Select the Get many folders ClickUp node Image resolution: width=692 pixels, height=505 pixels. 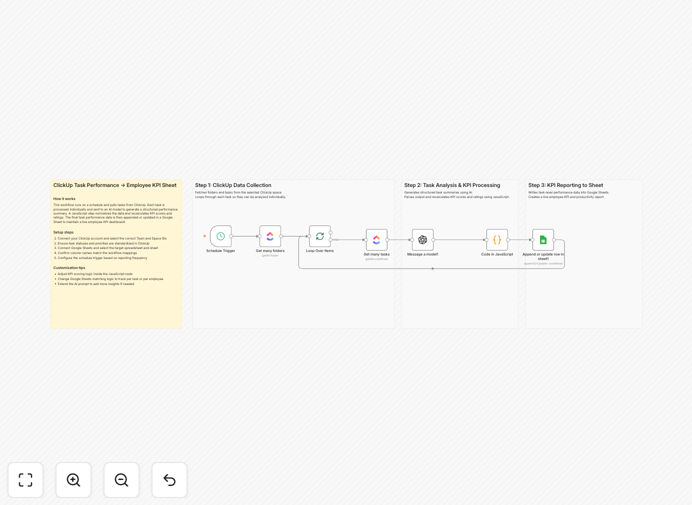coord(270,236)
